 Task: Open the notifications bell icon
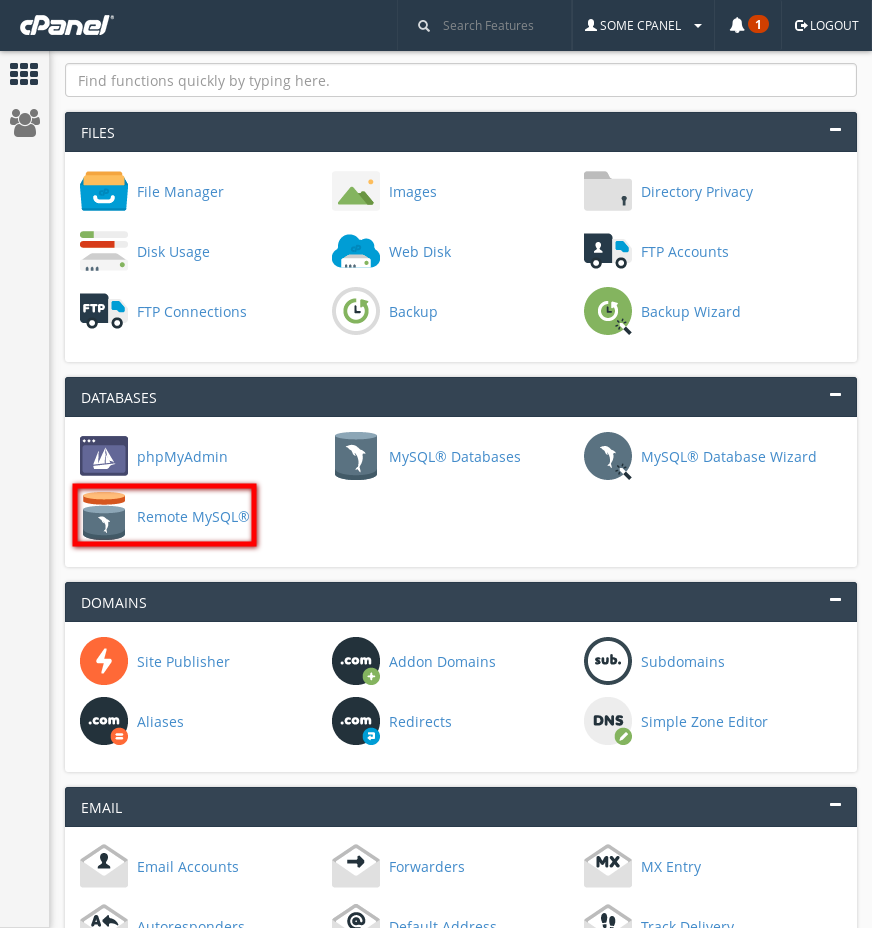pyautogui.click(x=737, y=25)
